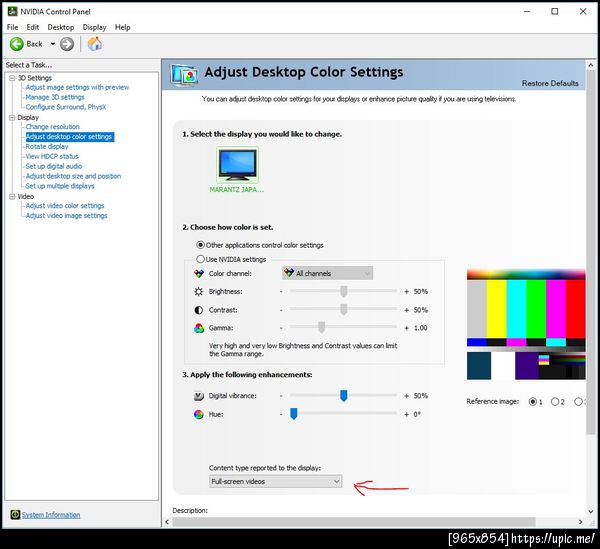600x549 pixels.
Task: Open Change resolution task
Action: click(52, 127)
